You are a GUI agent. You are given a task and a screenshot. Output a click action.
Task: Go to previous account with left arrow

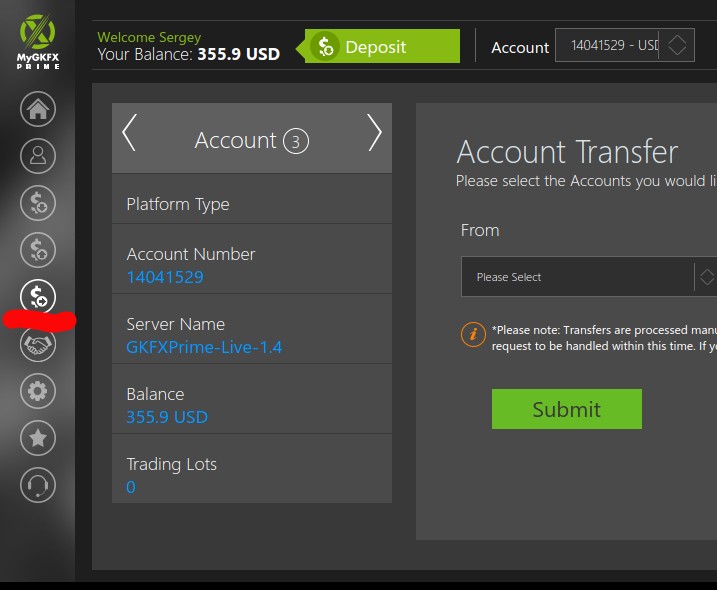tap(129, 133)
